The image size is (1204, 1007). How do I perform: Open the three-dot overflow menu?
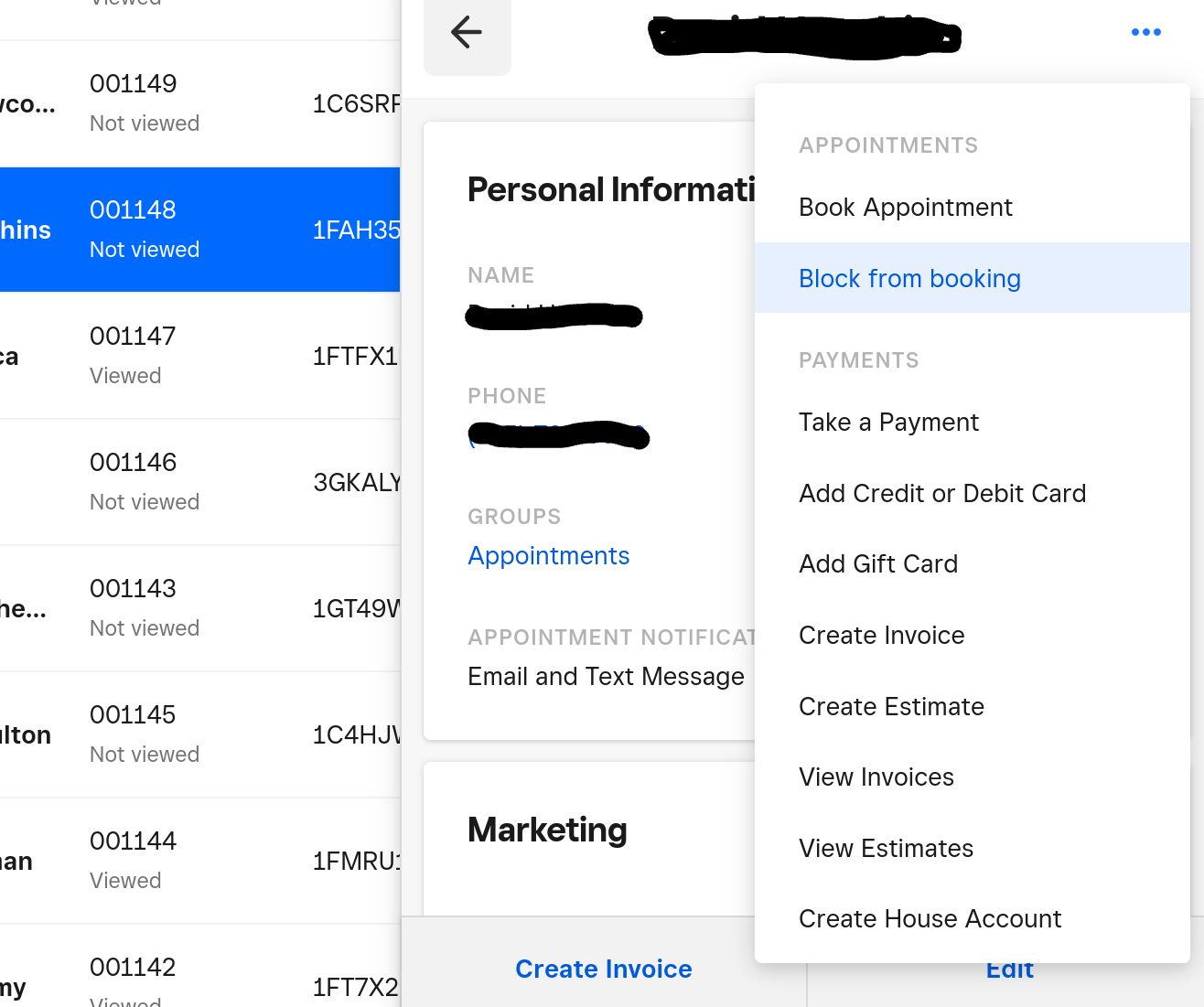[x=1145, y=32]
